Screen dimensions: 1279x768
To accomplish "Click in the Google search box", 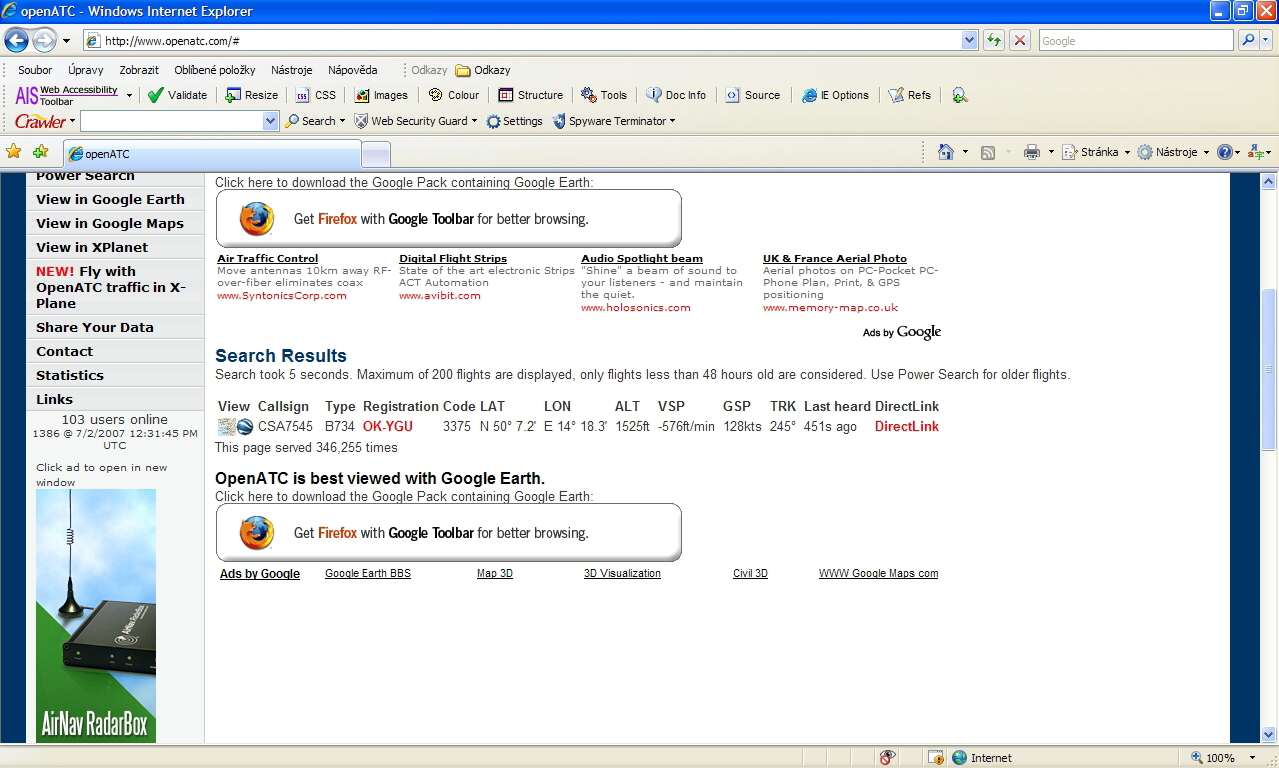I will 1136,41.
